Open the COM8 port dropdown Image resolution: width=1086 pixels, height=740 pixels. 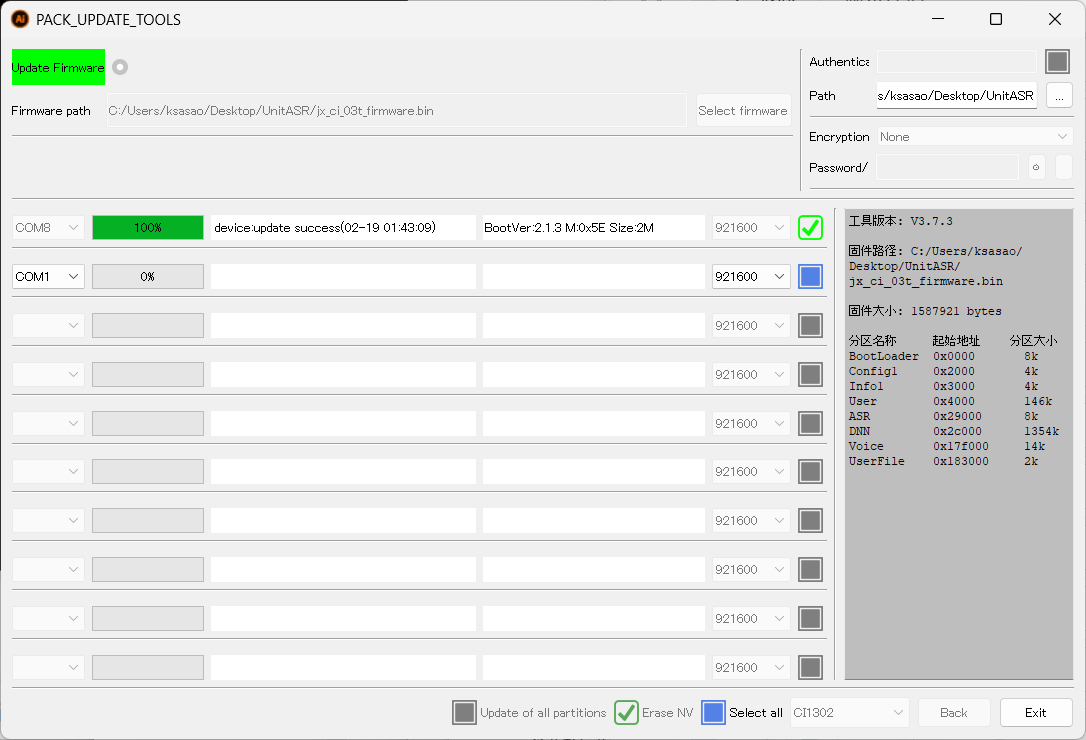click(48, 227)
